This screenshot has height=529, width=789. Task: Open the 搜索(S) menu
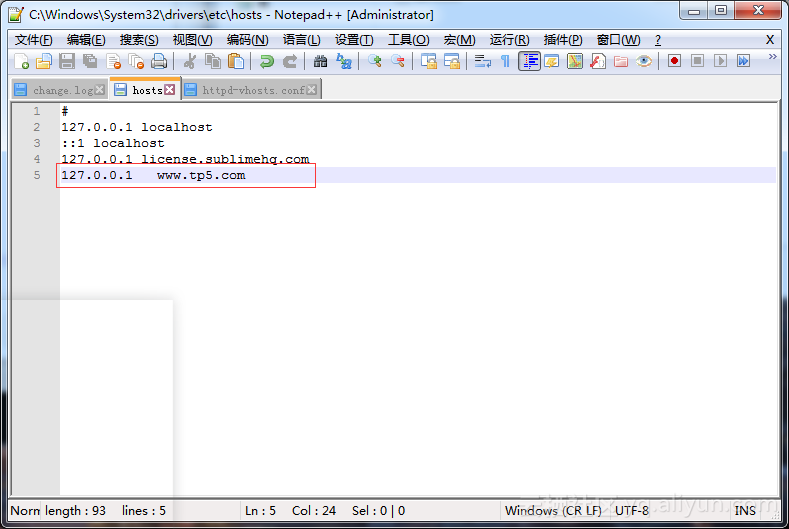(139, 40)
